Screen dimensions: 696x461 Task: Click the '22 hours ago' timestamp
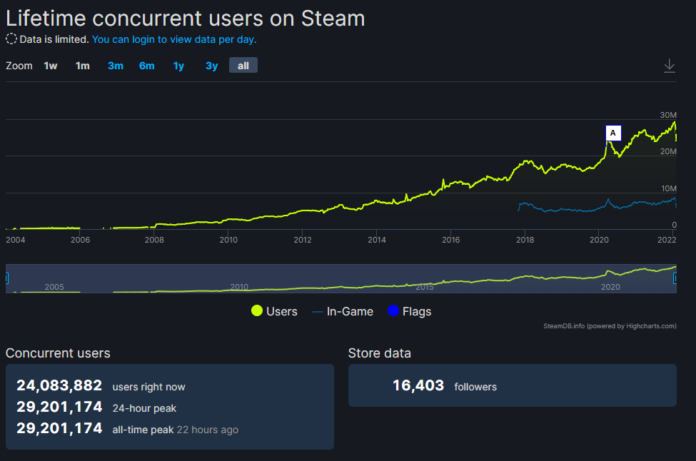(208, 429)
